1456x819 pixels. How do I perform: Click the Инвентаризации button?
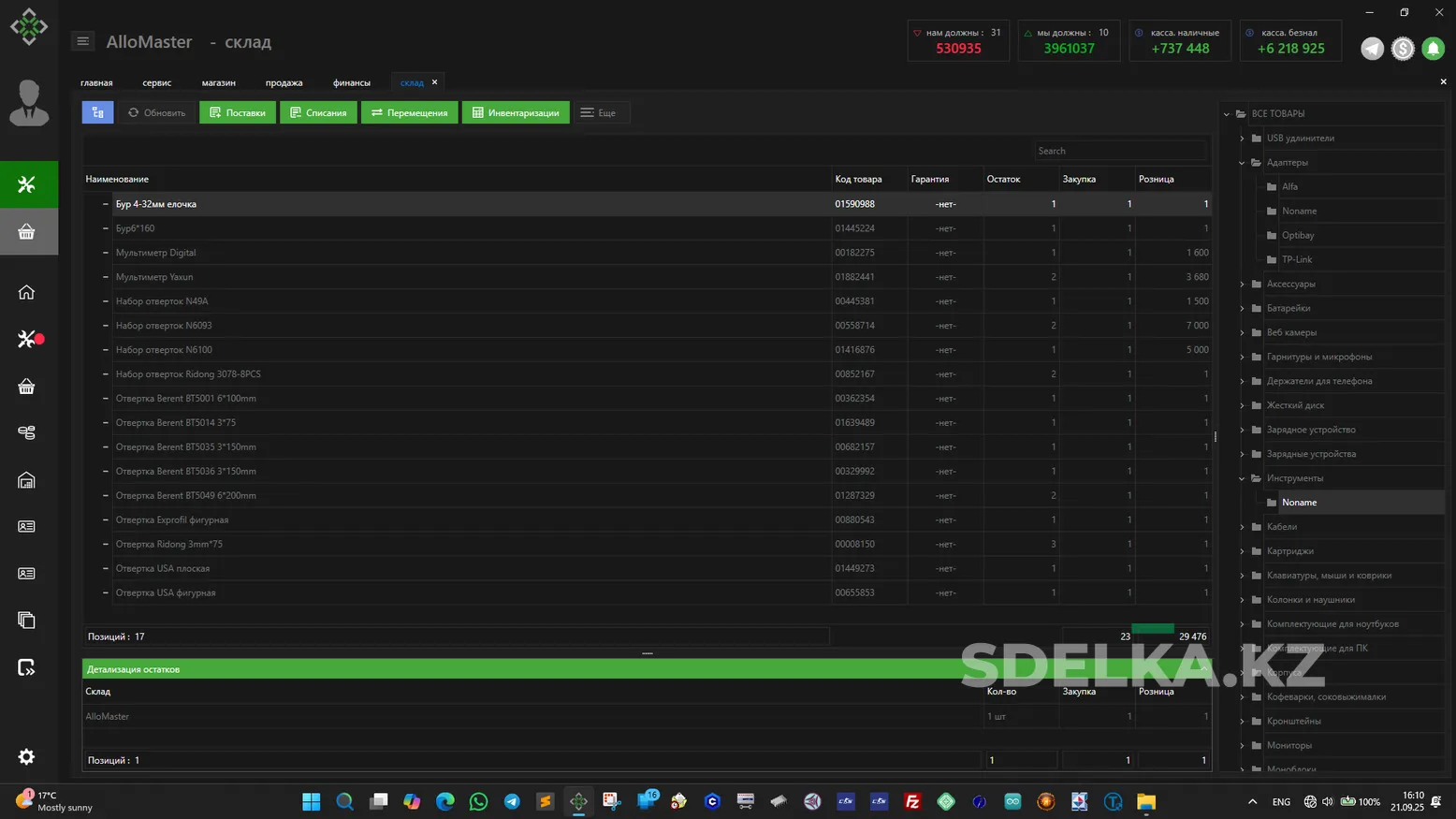(516, 112)
